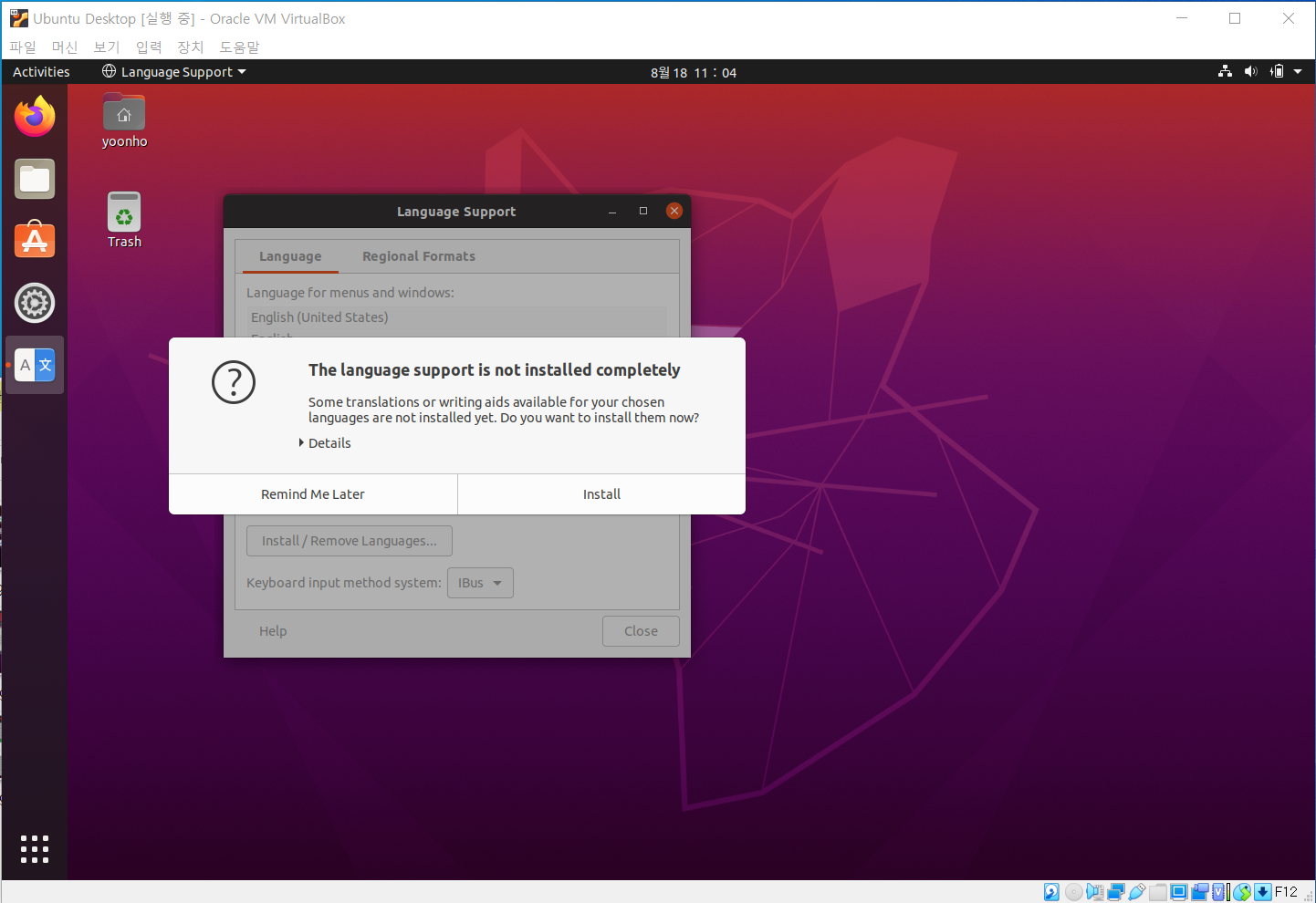Select English (United States) language row
This screenshot has width=1316, height=903.
tap(457, 317)
